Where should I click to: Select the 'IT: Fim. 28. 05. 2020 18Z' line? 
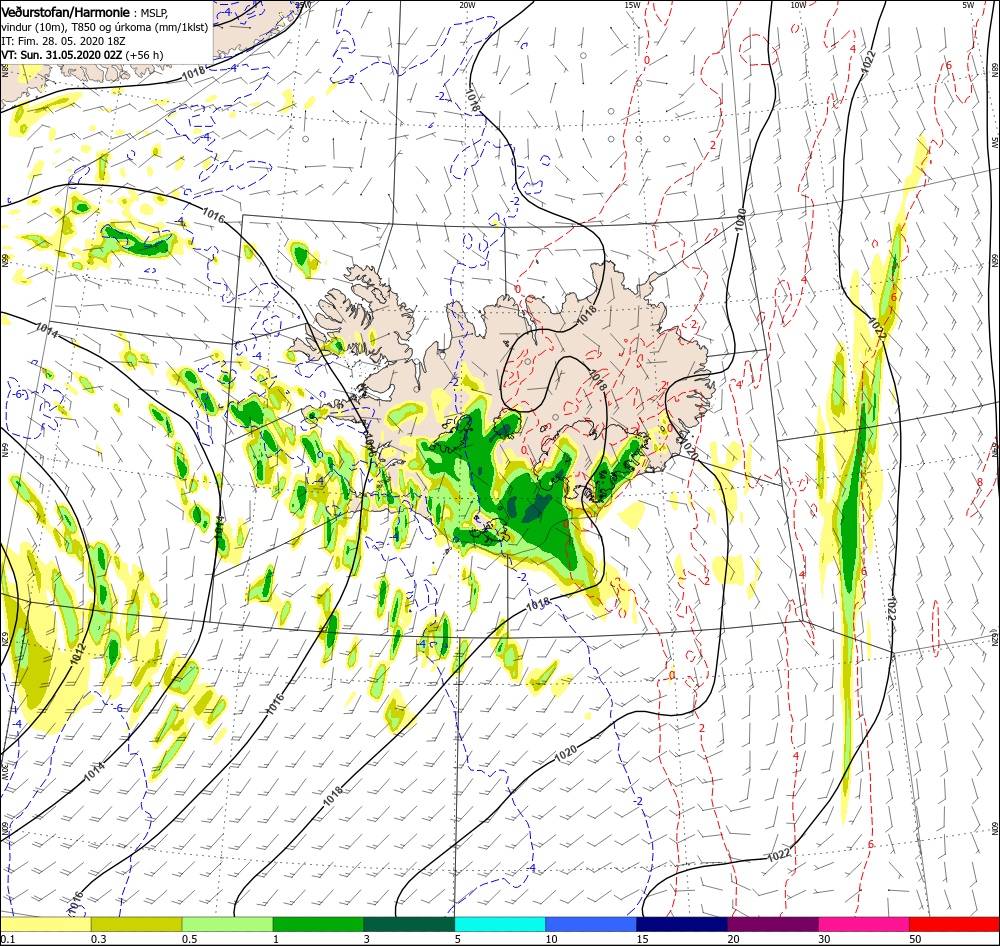pos(63,41)
